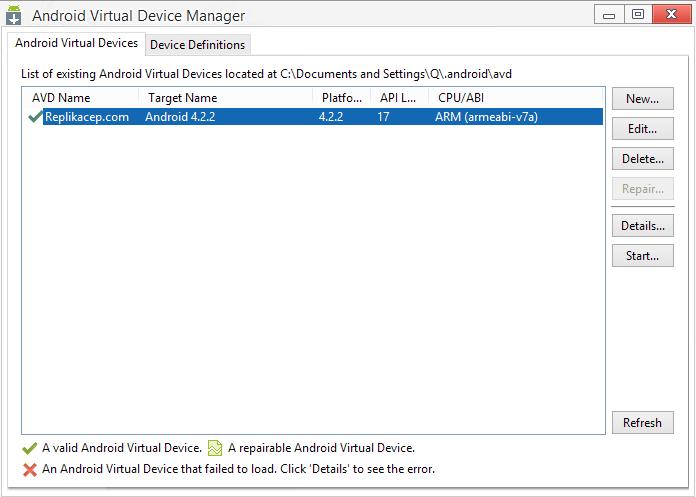Click the green checkmark beside Replikacep.com

click(x=35, y=117)
